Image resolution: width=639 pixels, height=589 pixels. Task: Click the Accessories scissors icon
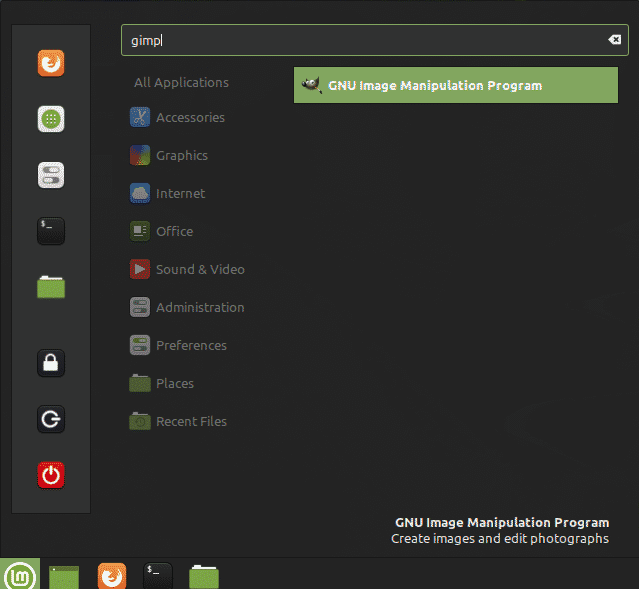tap(140, 117)
